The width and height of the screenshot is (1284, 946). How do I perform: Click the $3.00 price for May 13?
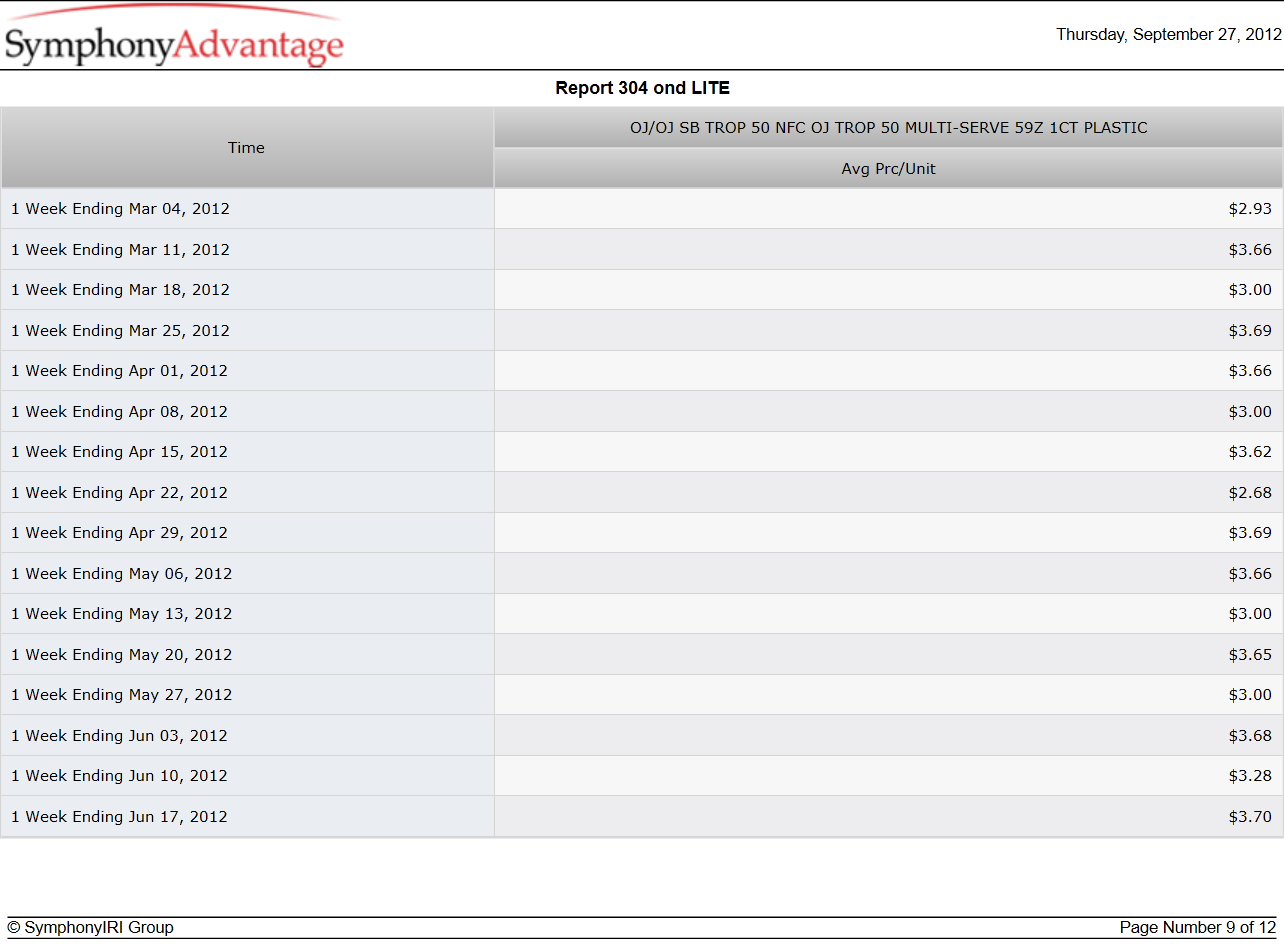[1250, 614]
